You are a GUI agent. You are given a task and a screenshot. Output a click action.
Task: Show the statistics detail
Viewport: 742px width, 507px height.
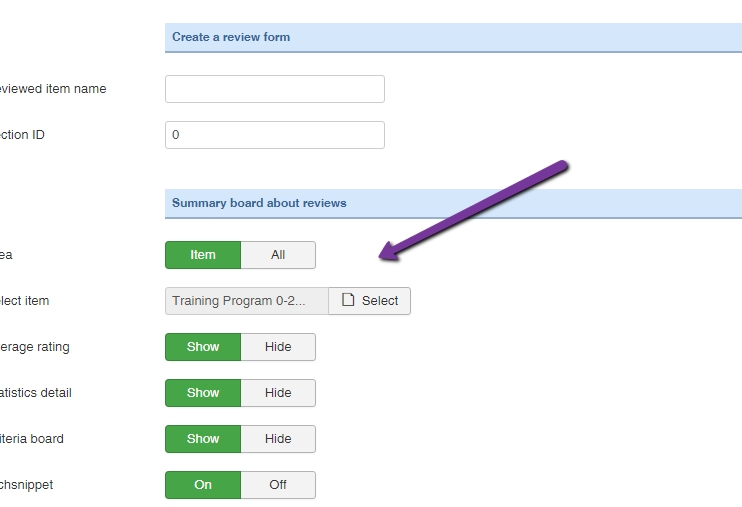tap(203, 393)
